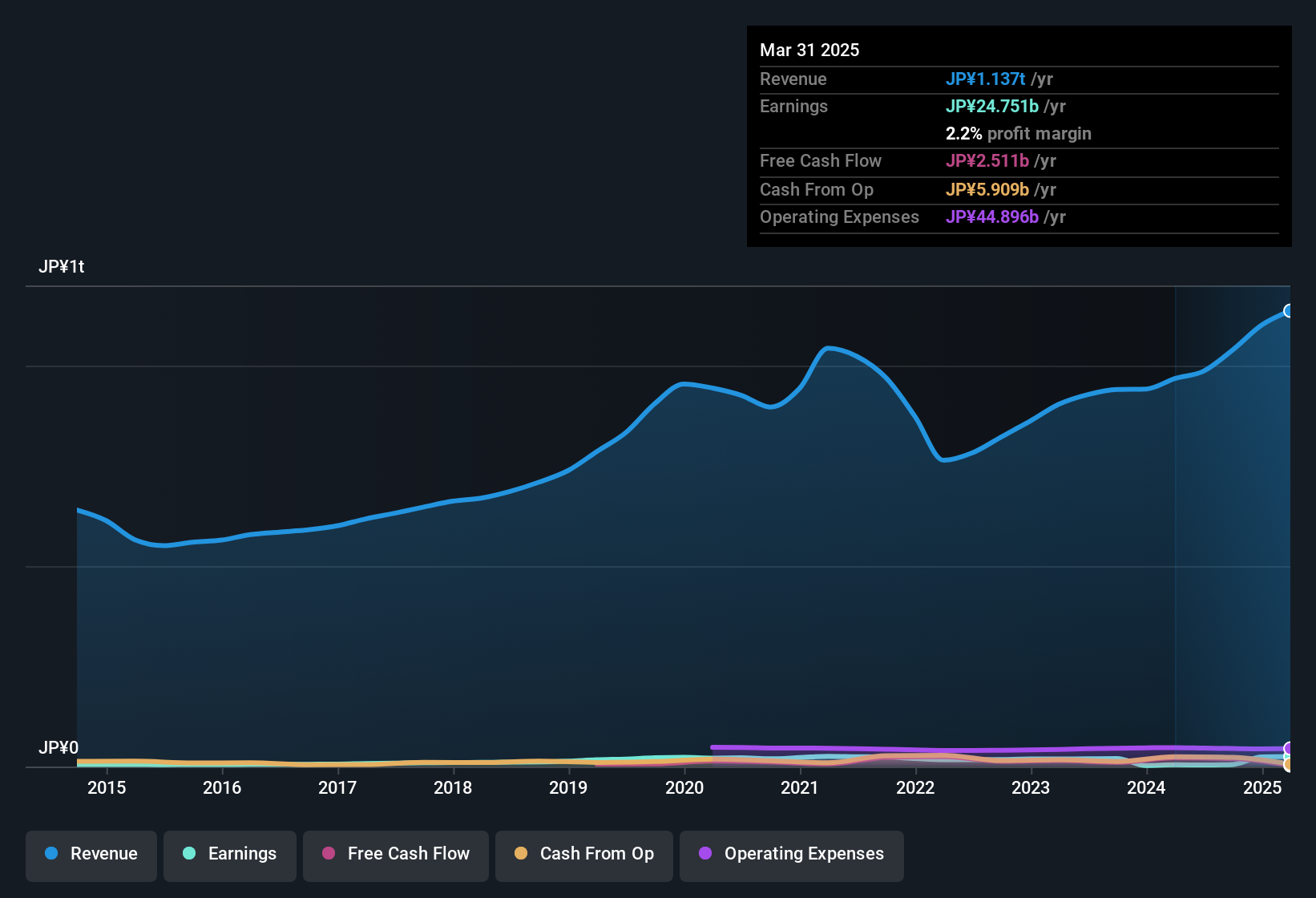Toggle the Revenue legend series
Screen dimensions: 1316x898
pyautogui.click(x=91, y=856)
